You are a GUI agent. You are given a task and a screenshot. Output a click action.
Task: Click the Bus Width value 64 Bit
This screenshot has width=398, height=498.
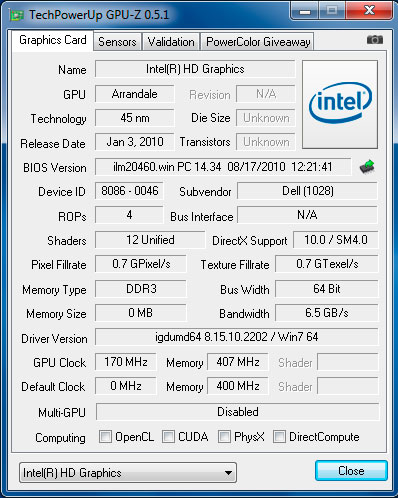click(x=327, y=289)
